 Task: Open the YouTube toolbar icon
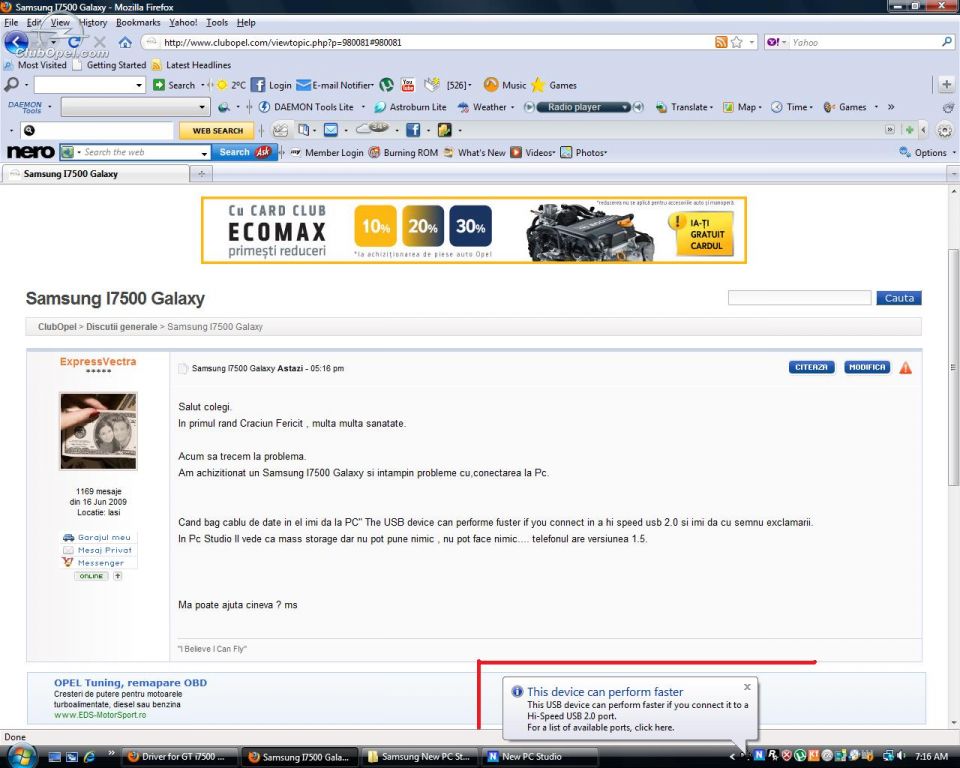point(408,85)
